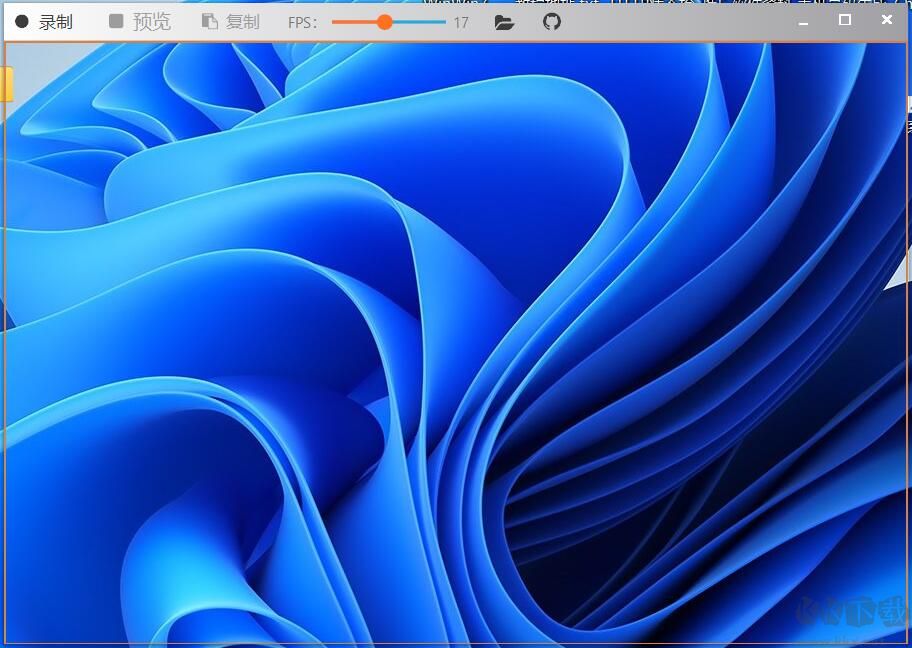
Task: Open the output folder icon
Action: click(x=504, y=22)
